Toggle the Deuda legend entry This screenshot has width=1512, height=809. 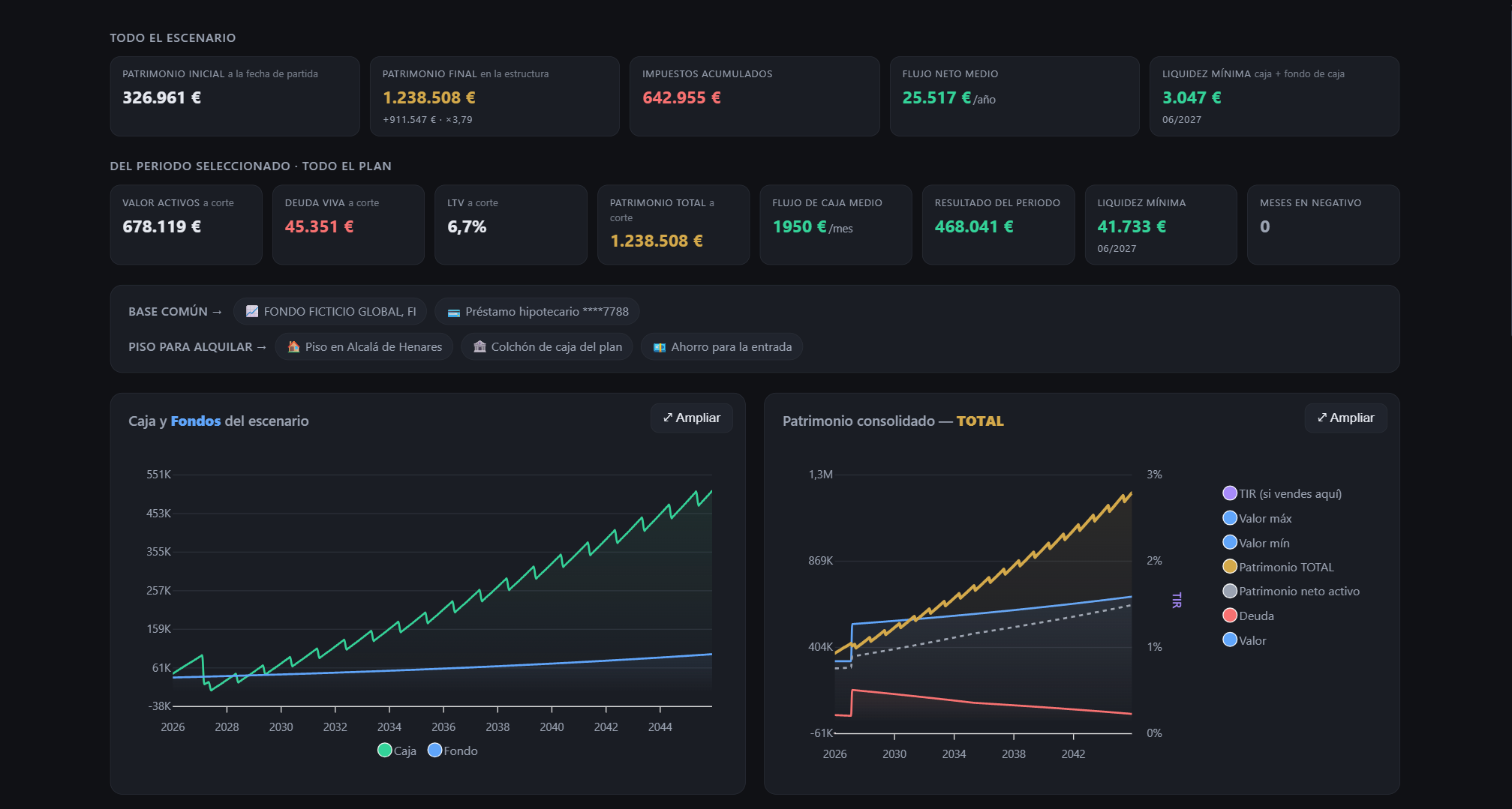1248,616
